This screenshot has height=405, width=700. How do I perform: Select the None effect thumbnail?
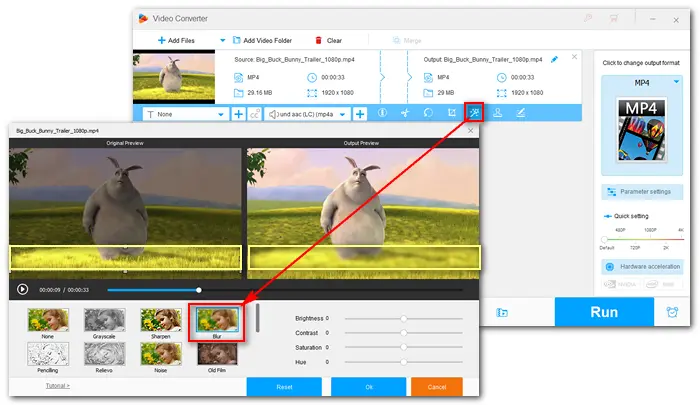48,320
